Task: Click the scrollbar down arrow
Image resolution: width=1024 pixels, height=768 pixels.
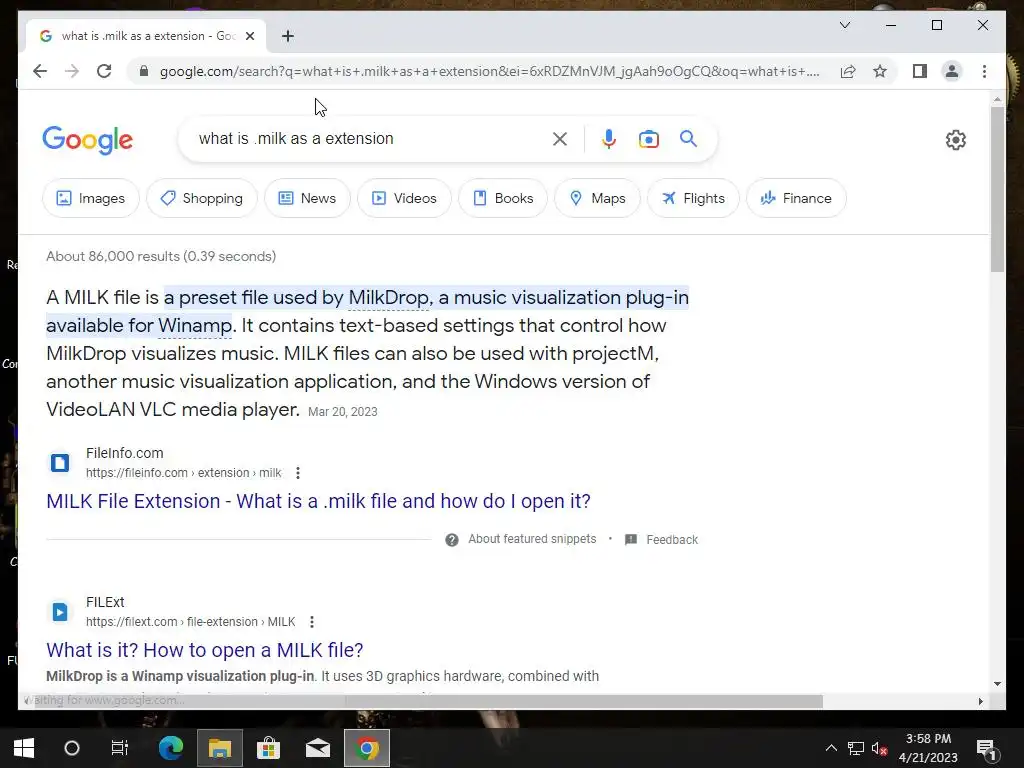Action: (997, 684)
